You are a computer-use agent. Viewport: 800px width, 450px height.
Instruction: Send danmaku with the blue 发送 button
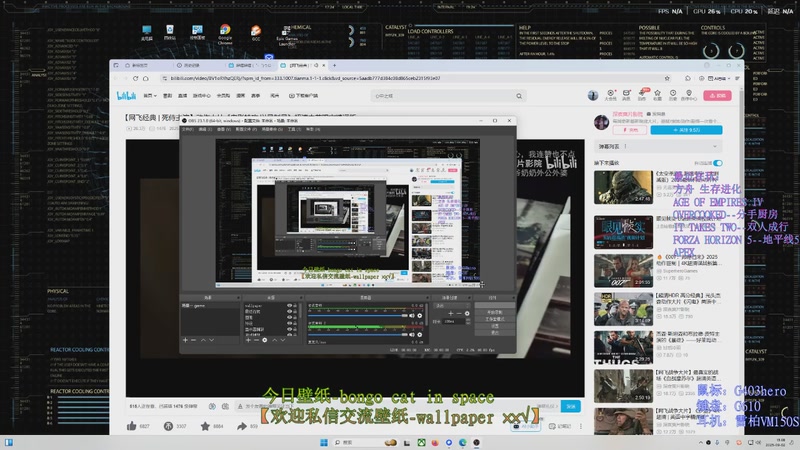570,406
